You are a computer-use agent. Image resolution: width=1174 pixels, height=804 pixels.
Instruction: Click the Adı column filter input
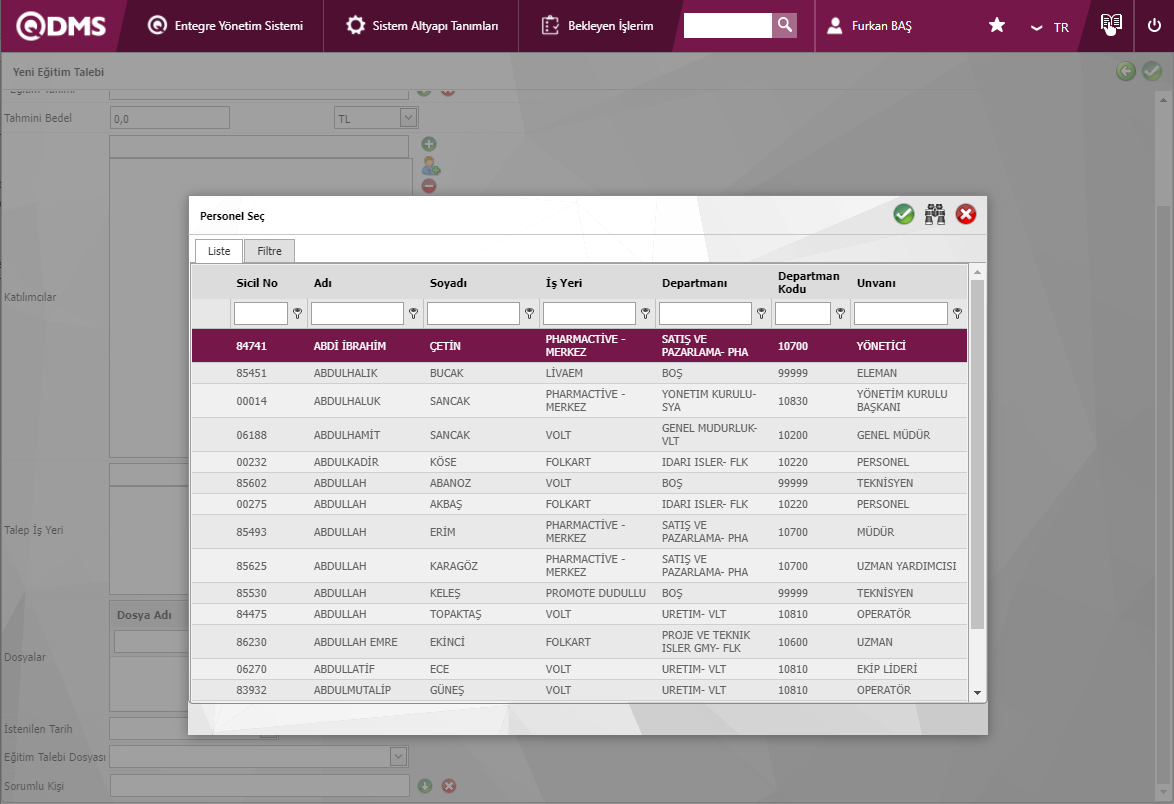pyautogui.click(x=357, y=314)
